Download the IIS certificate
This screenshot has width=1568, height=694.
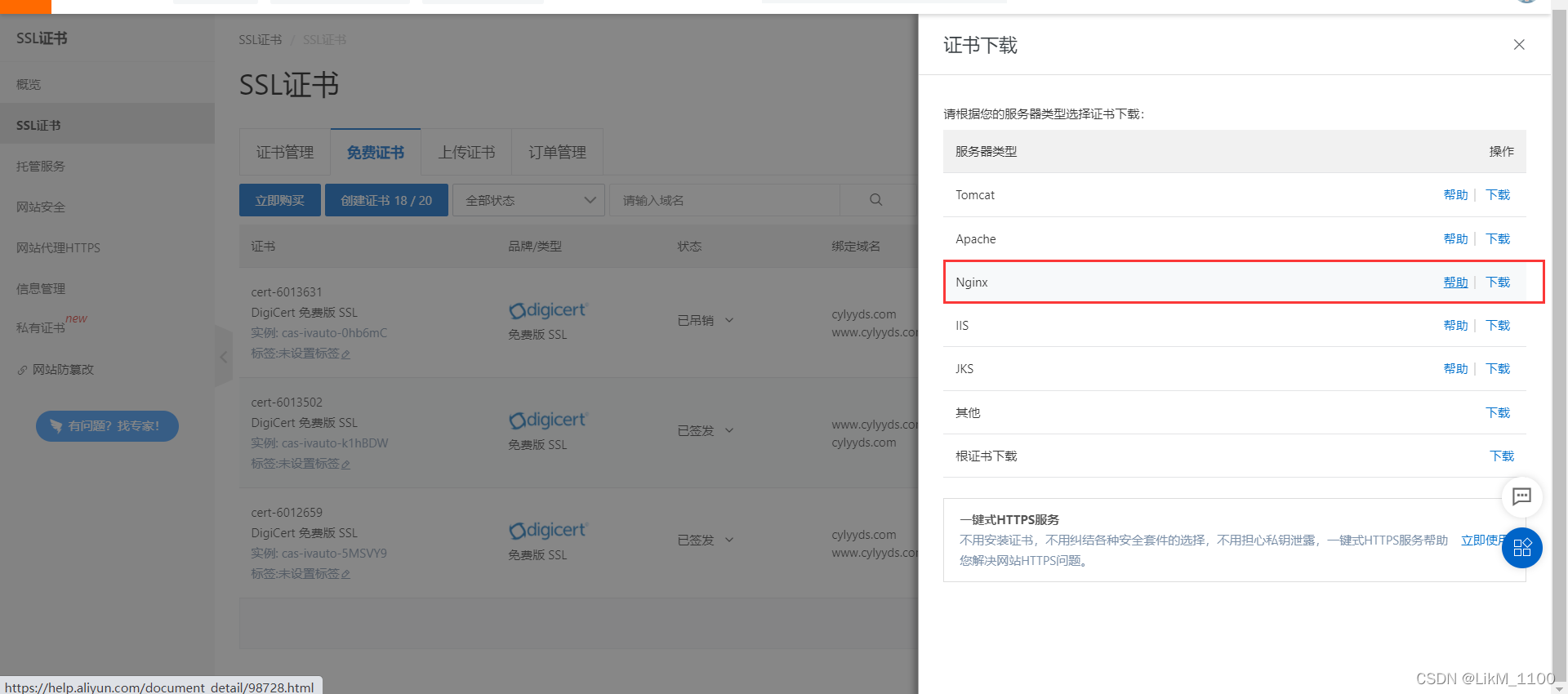[1498, 326]
